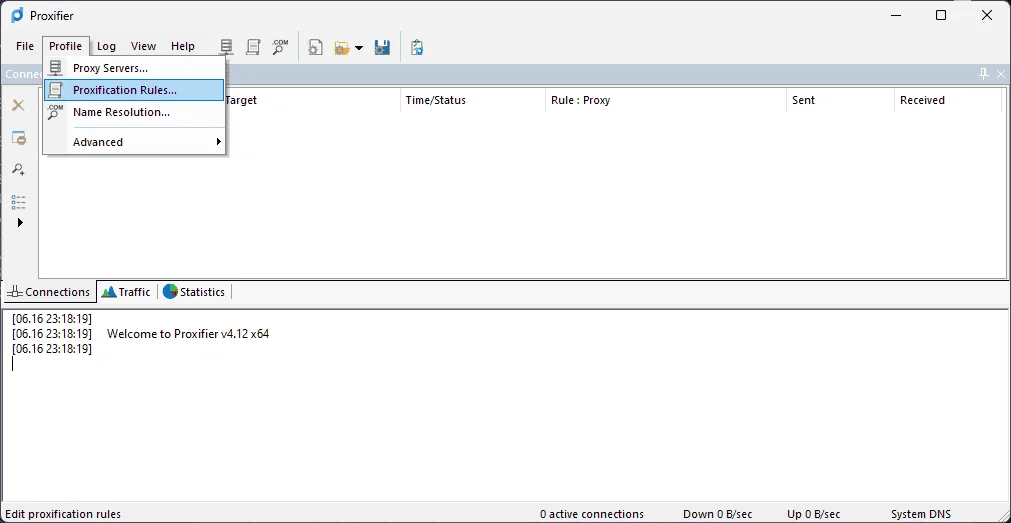Click the list view sidebar icon
The width and height of the screenshot is (1011, 523).
click(x=19, y=202)
